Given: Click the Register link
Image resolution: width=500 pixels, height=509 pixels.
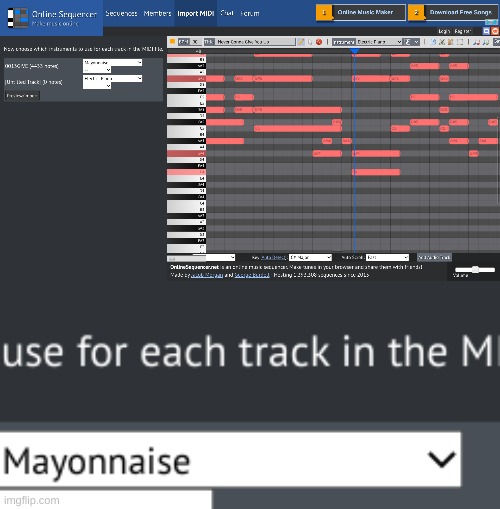Looking at the screenshot, I should tap(462, 31).
